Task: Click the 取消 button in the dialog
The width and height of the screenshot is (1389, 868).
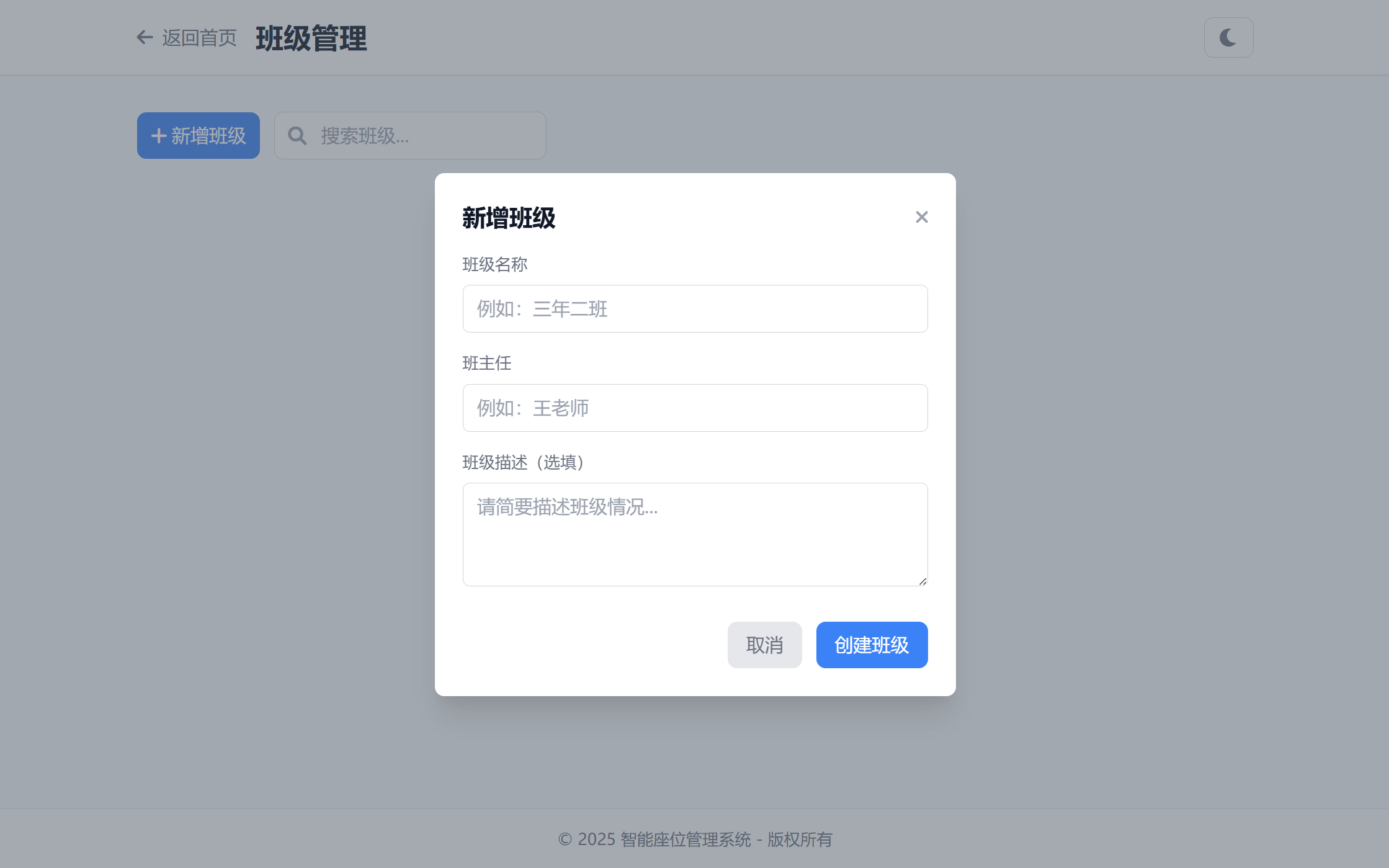Action: click(764, 645)
